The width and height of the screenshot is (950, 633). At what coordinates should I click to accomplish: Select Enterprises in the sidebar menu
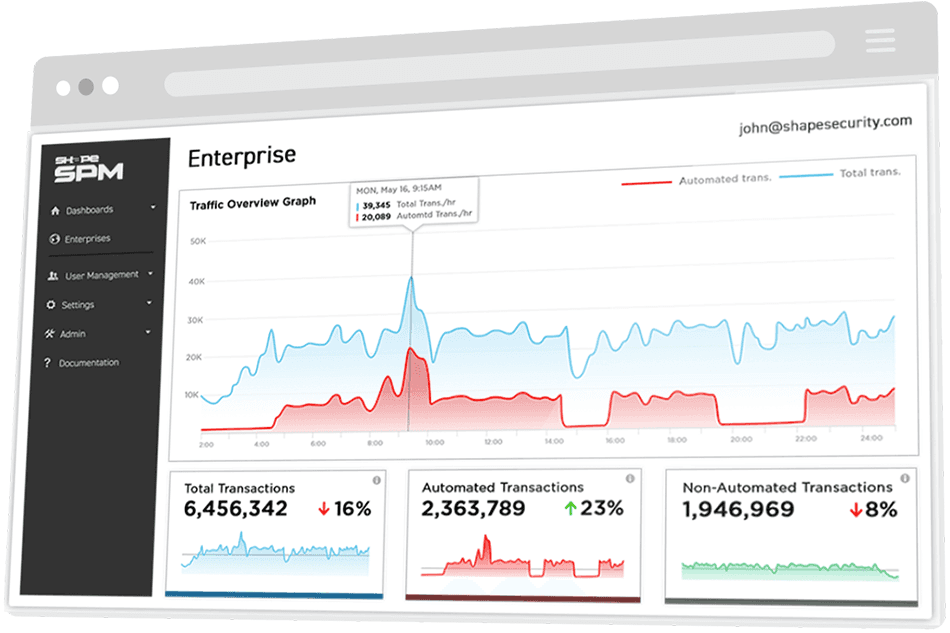[x=87, y=239]
